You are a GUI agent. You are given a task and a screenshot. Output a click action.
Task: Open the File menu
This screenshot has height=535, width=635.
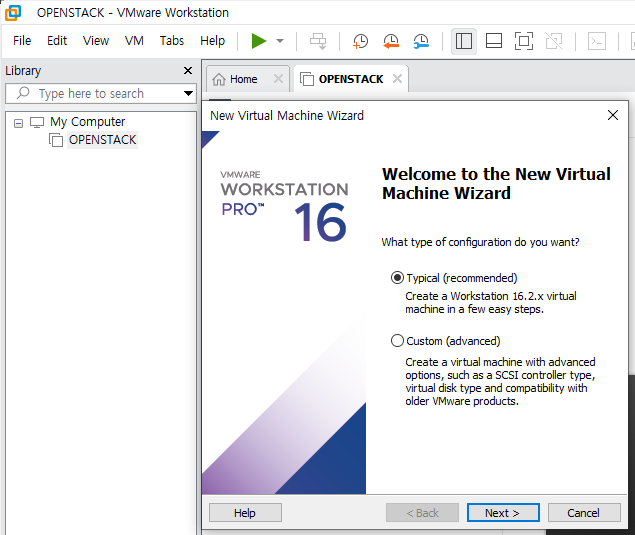[x=22, y=40]
